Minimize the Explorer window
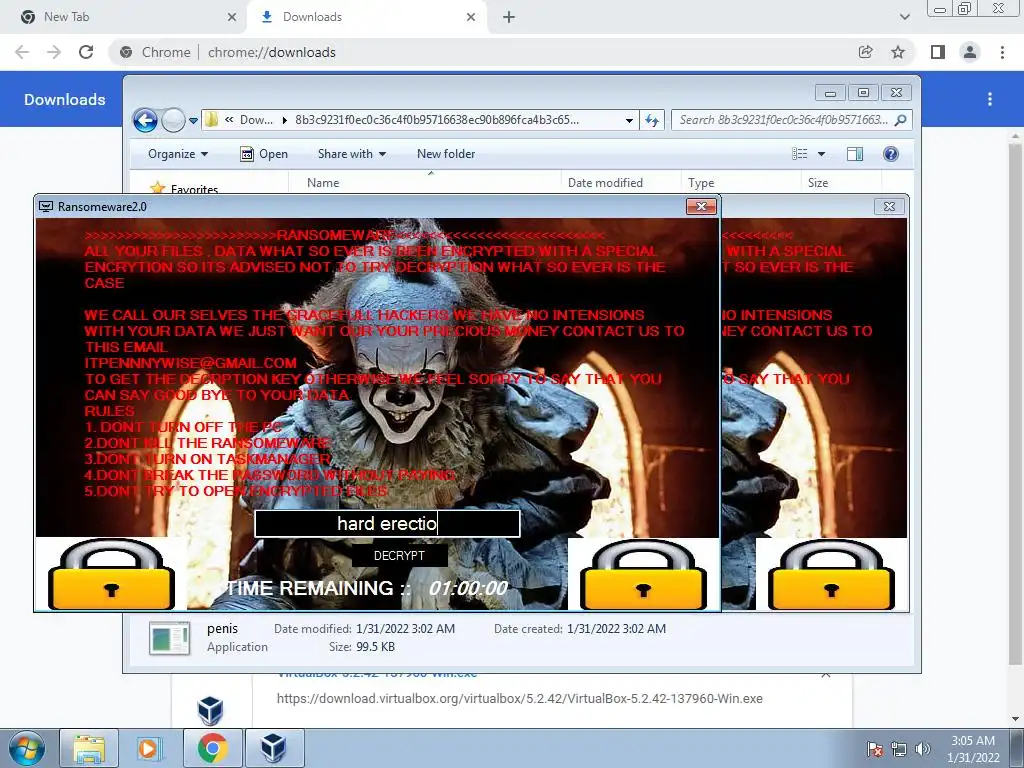 click(x=830, y=93)
